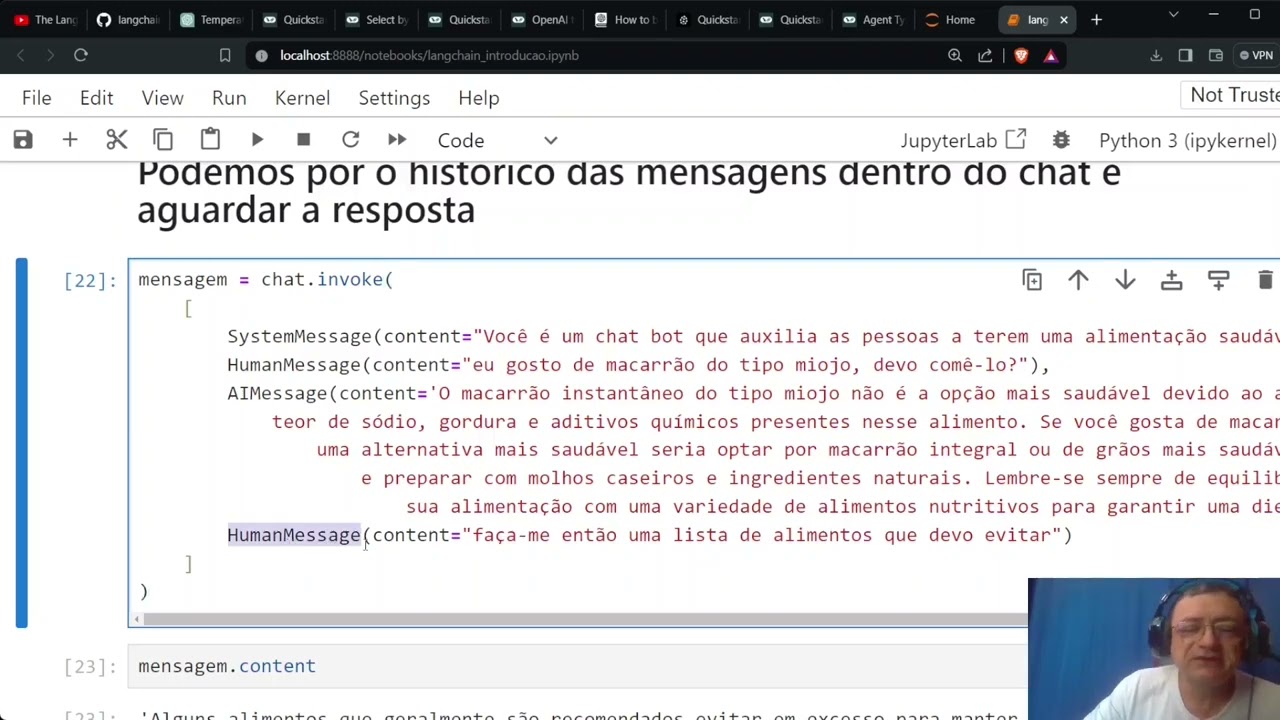Restart kernel and run all cells icon
Screen dimensions: 1280x720
pos(397,140)
